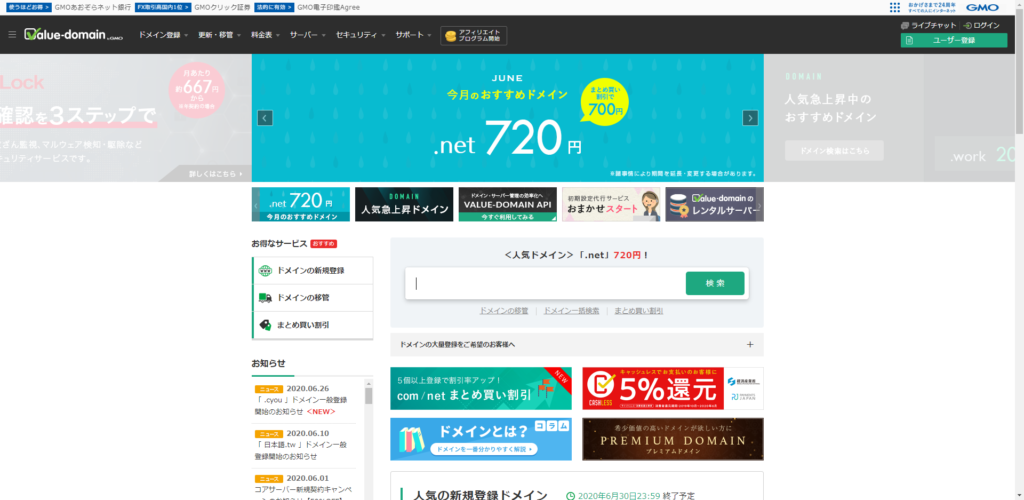Click the clock icon near 終了予定

point(570,495)
